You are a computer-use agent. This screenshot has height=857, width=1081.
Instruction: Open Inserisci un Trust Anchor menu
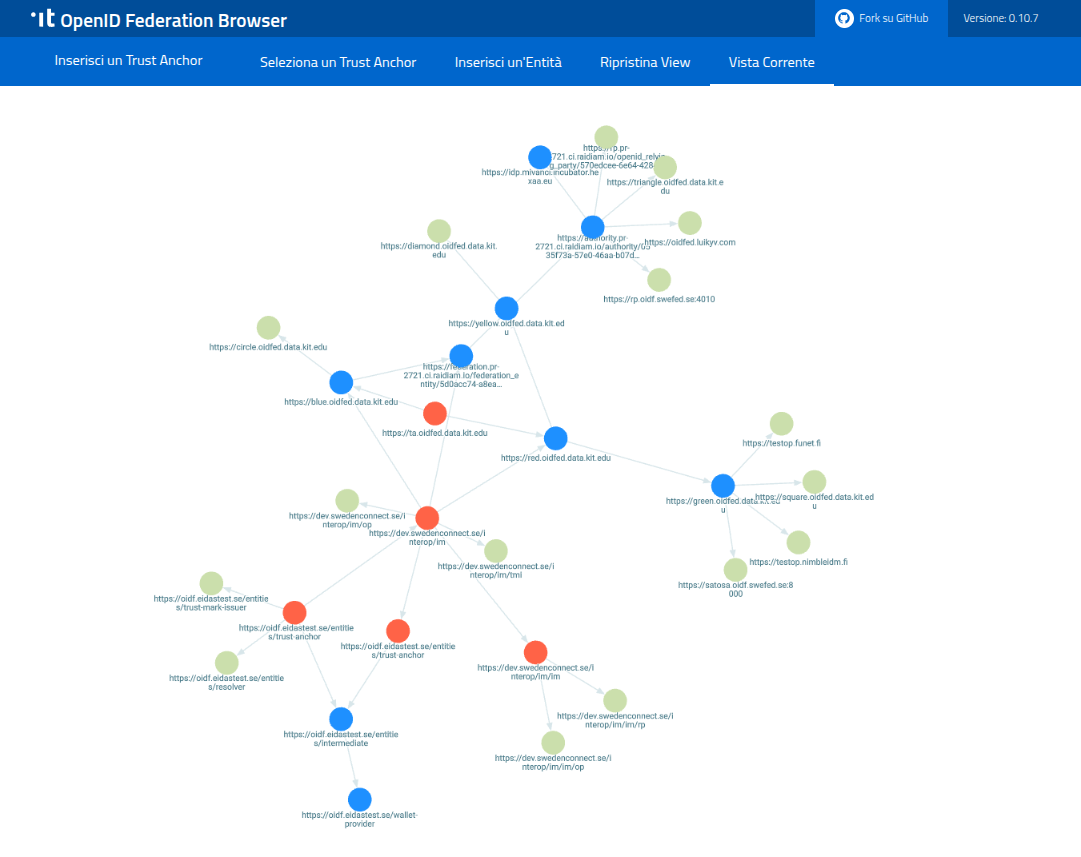(129, 61)
